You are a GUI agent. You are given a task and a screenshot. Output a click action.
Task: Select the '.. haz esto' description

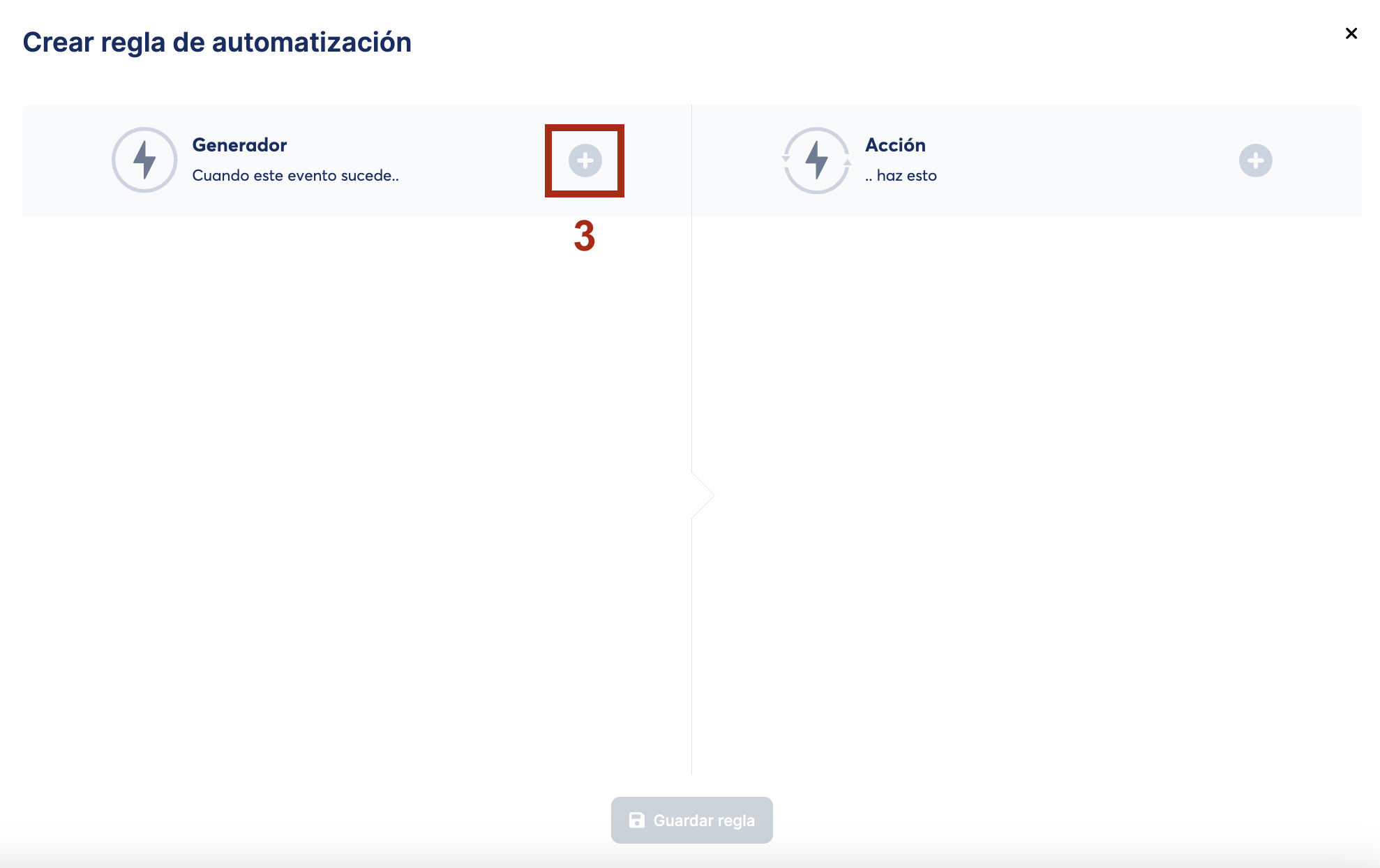pyautogui.click(x=901, y=176)
